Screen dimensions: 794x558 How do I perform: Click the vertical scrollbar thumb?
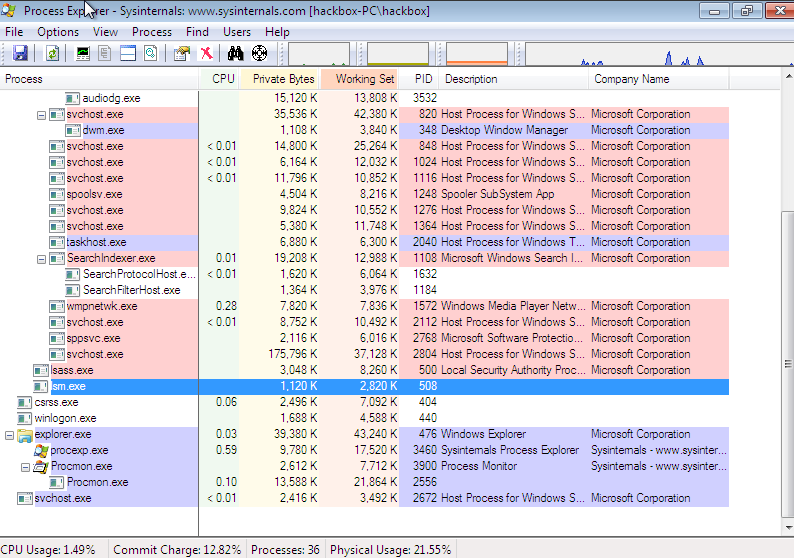point(788,364)
